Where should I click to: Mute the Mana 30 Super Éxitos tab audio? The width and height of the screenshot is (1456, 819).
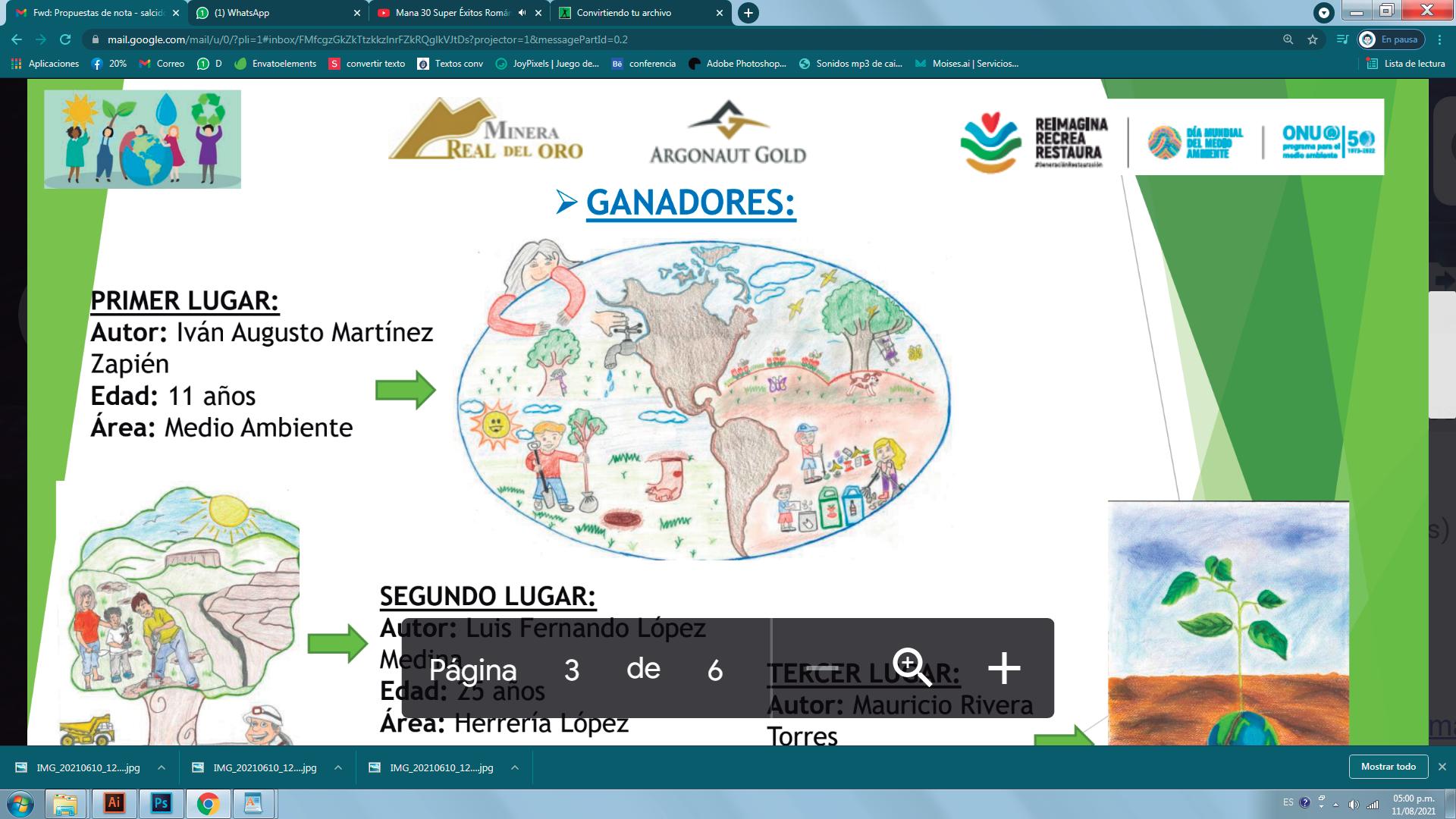coord(522,13)
